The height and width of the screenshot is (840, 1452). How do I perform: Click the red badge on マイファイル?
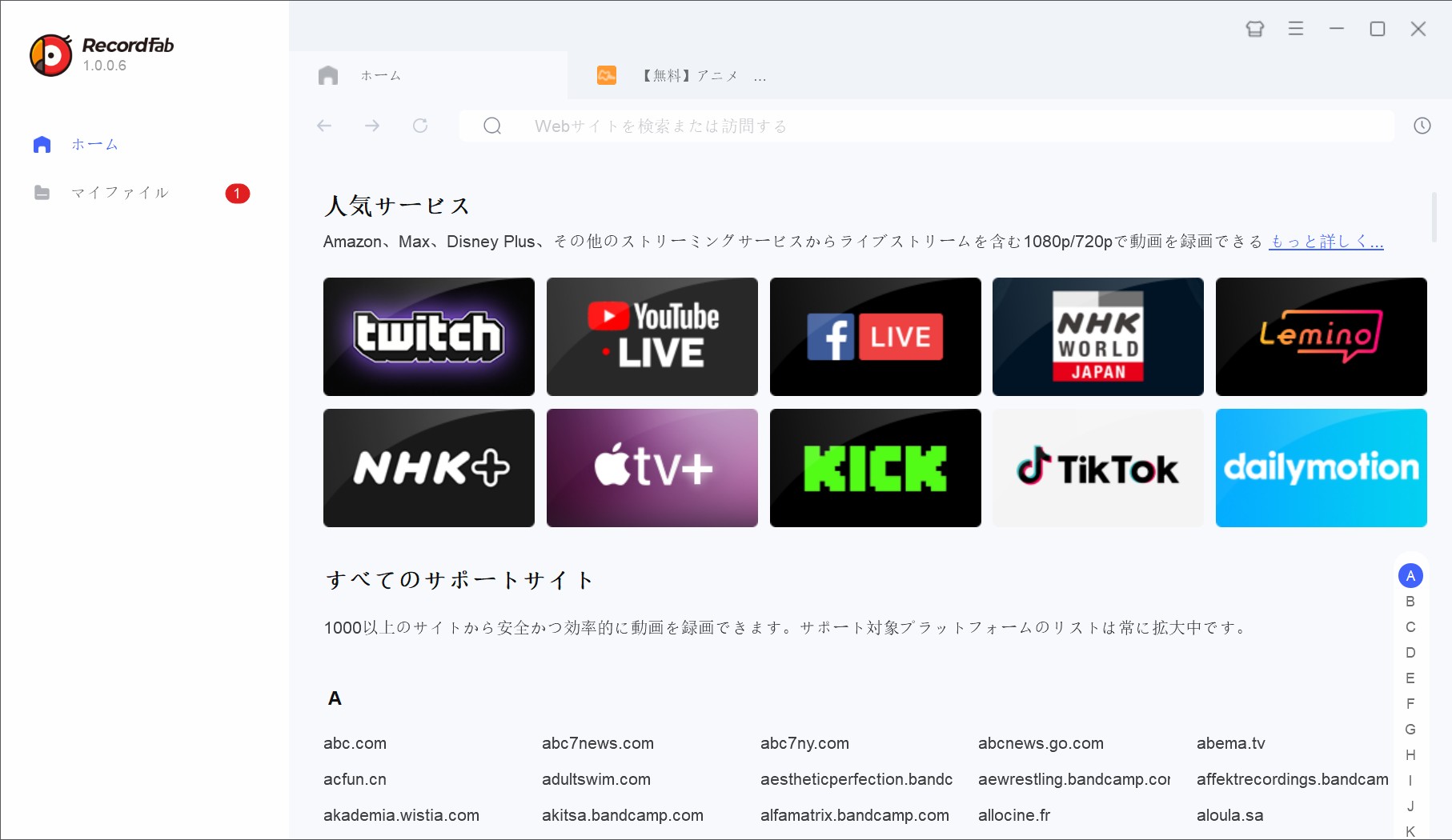[x=238, y=194]
